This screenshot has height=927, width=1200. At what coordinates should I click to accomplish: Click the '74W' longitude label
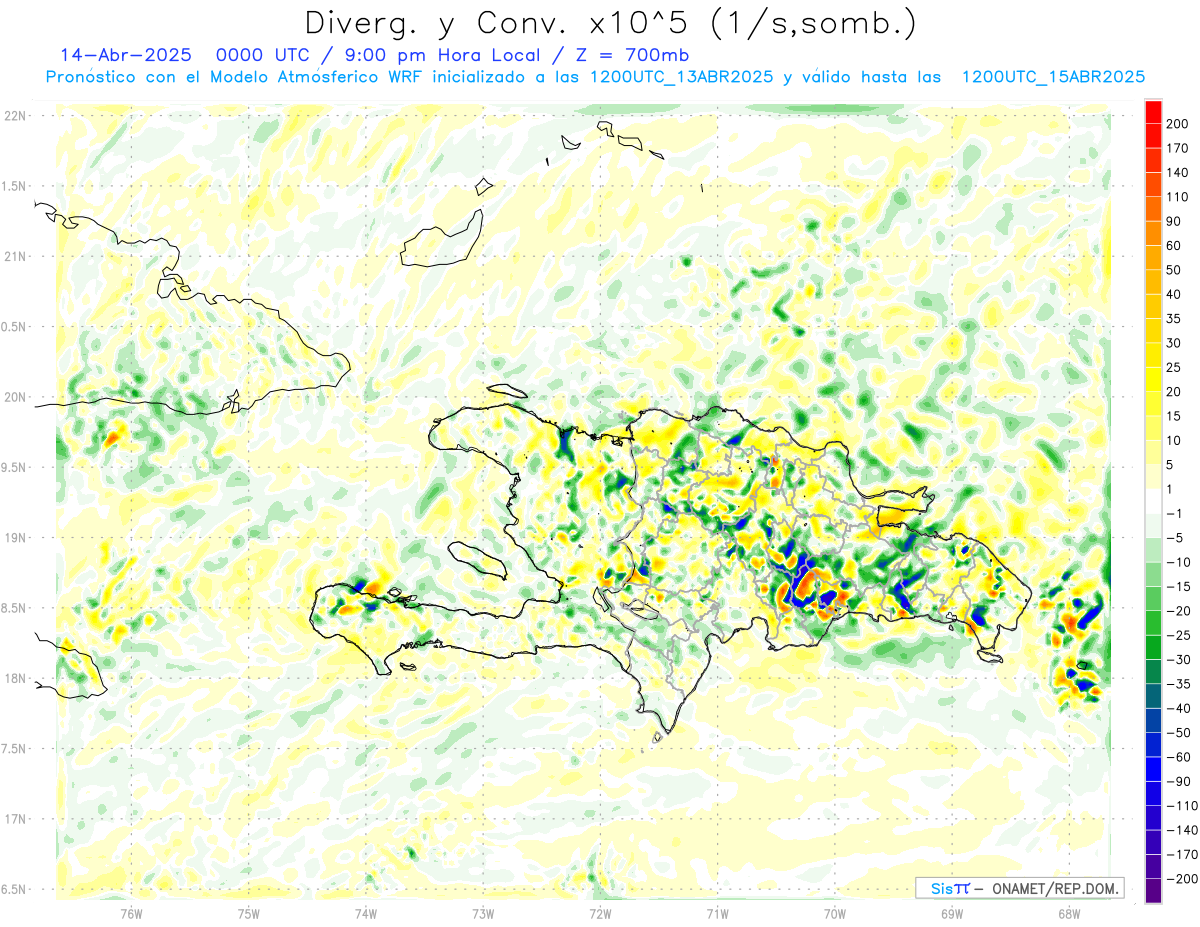point(366,913)
